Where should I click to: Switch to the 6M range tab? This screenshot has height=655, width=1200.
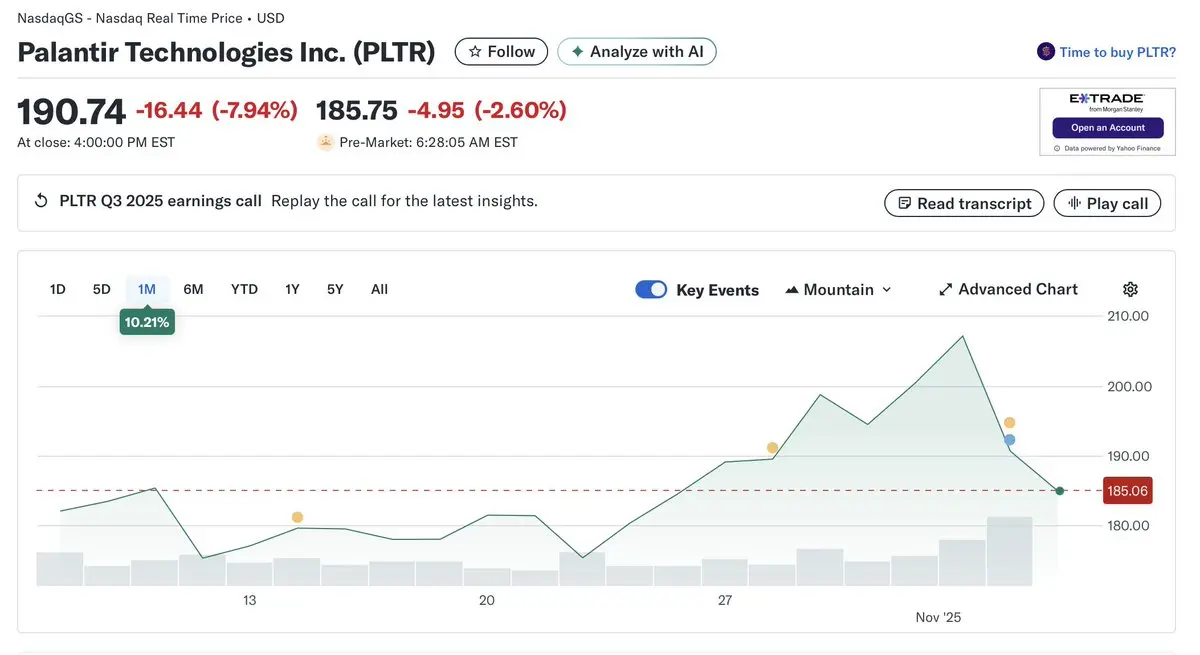[x=193, y=289]
